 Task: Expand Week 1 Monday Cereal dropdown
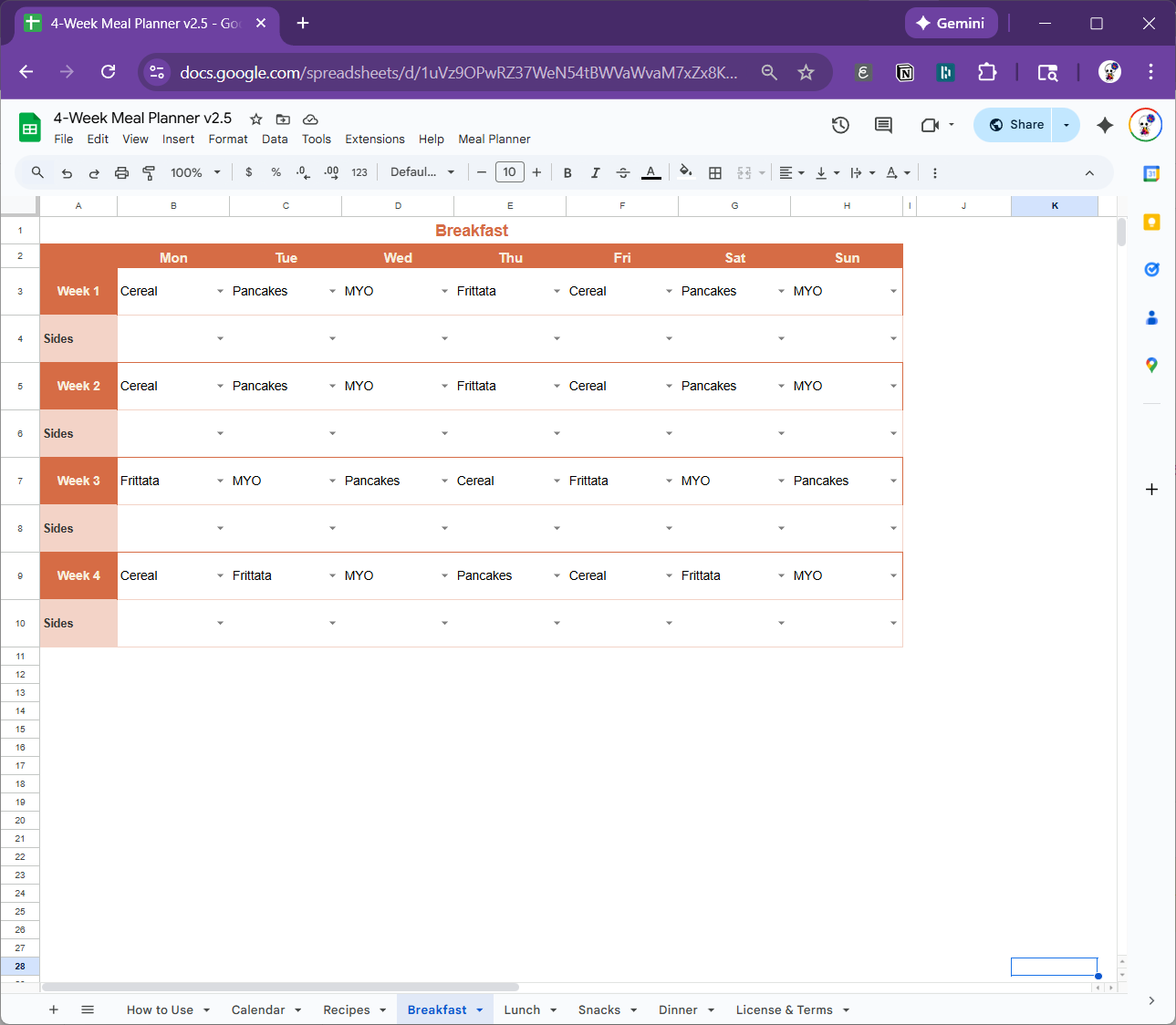click(x=220, y=291)
